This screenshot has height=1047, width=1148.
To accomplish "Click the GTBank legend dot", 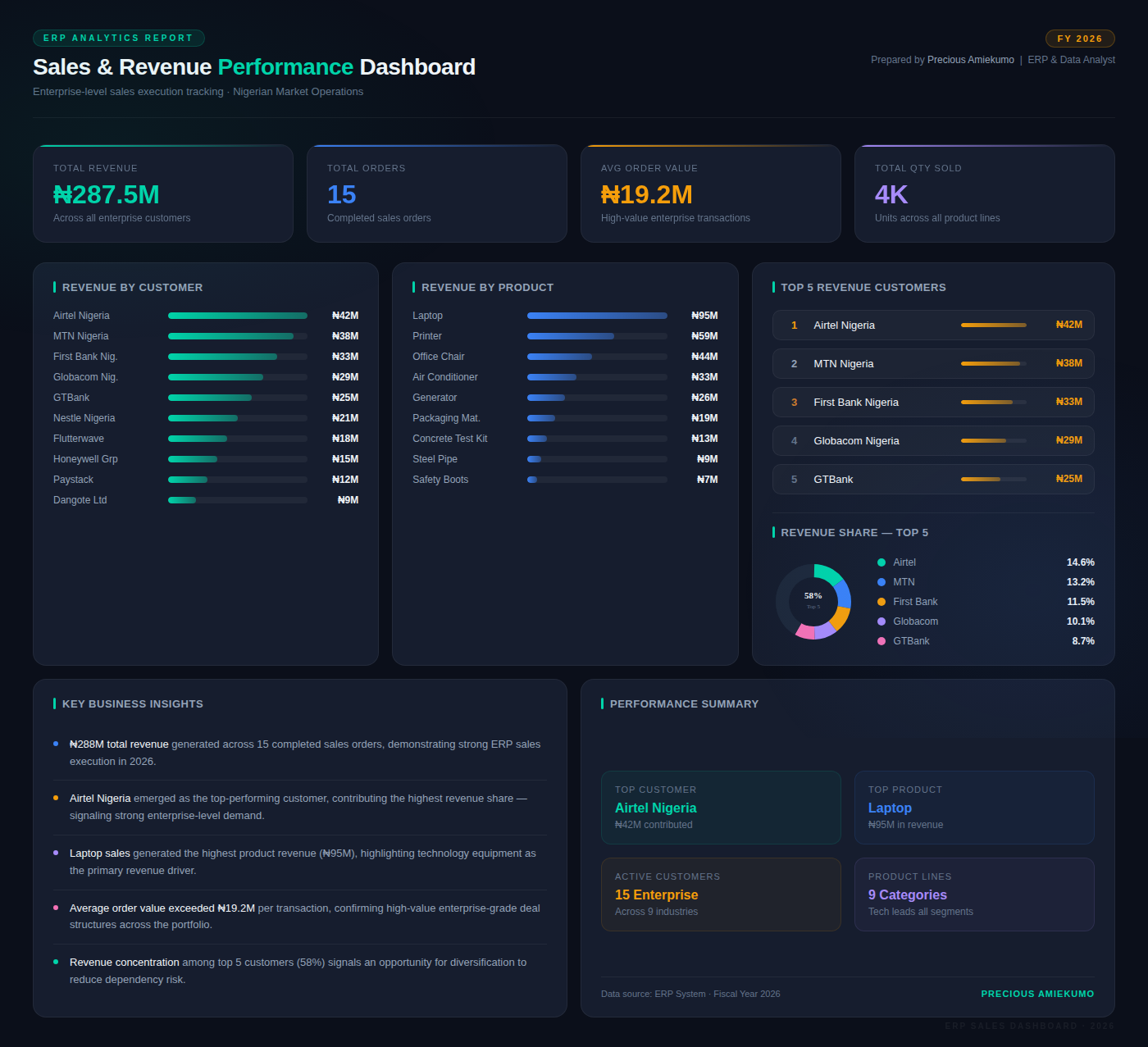I will click(881, 641).
